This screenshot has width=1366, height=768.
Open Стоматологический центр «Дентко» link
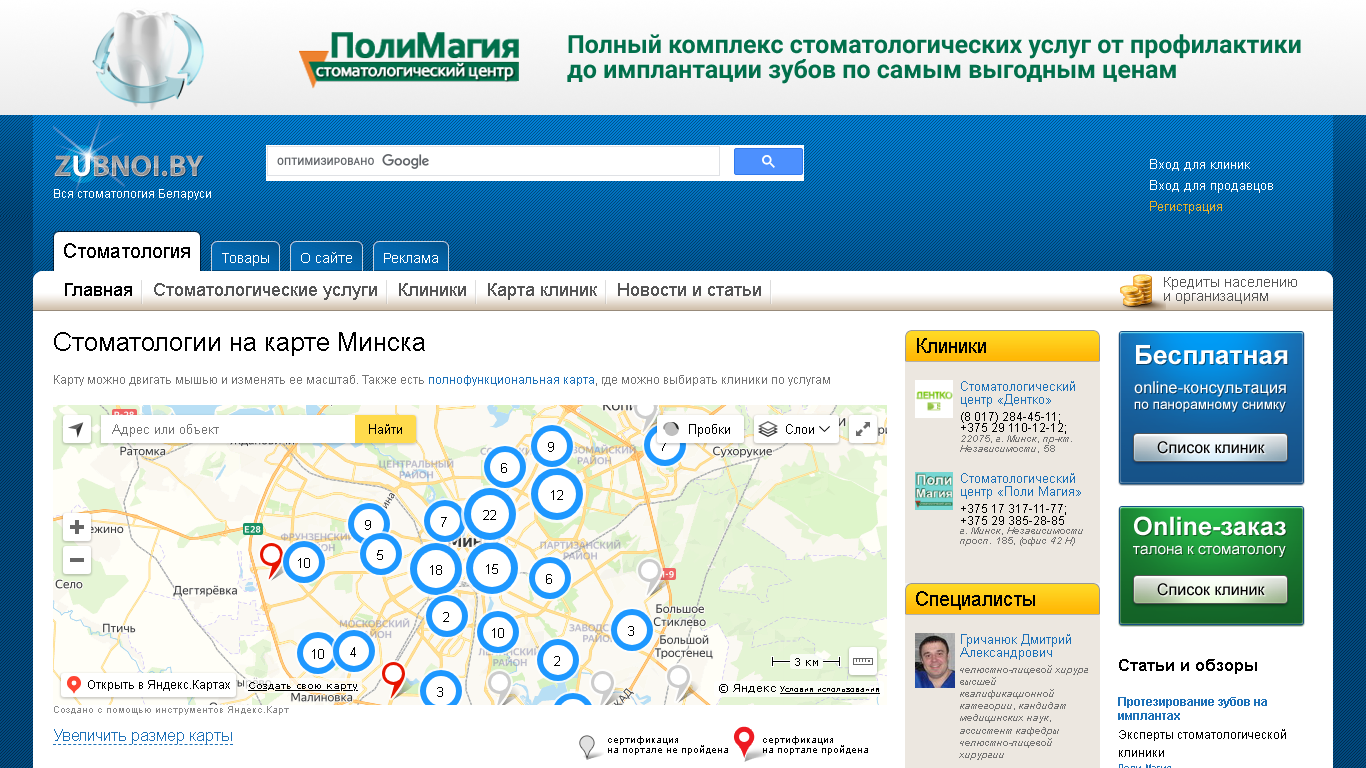(1018, 393)
